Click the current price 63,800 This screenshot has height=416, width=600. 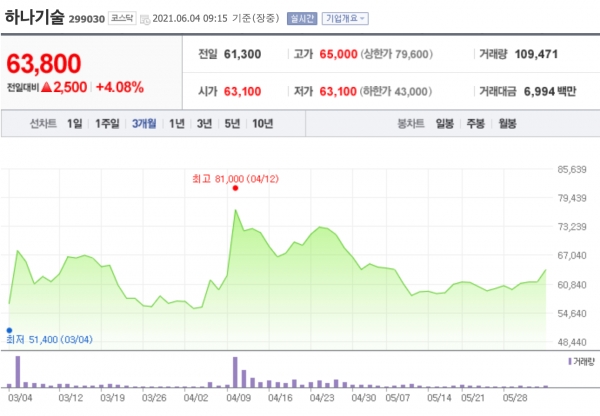44,64
